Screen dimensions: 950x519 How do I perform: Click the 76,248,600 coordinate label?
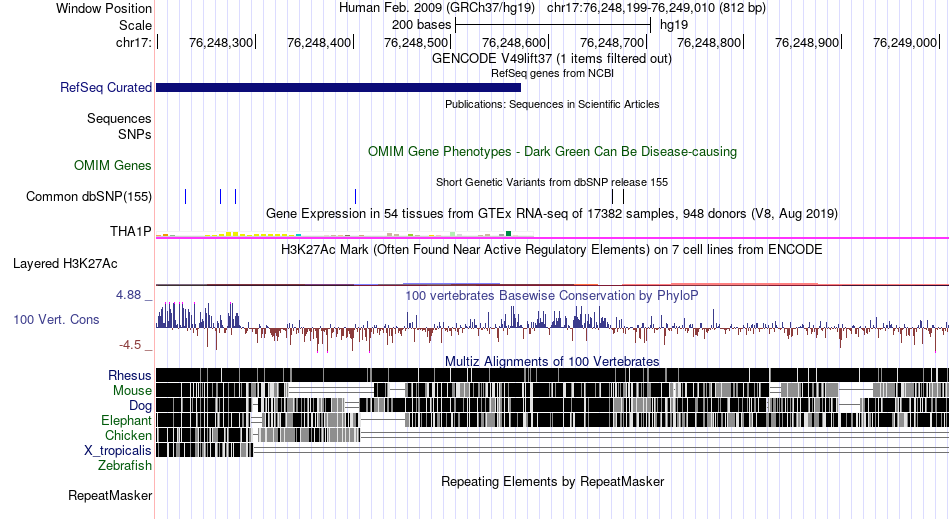click(514, 42)
